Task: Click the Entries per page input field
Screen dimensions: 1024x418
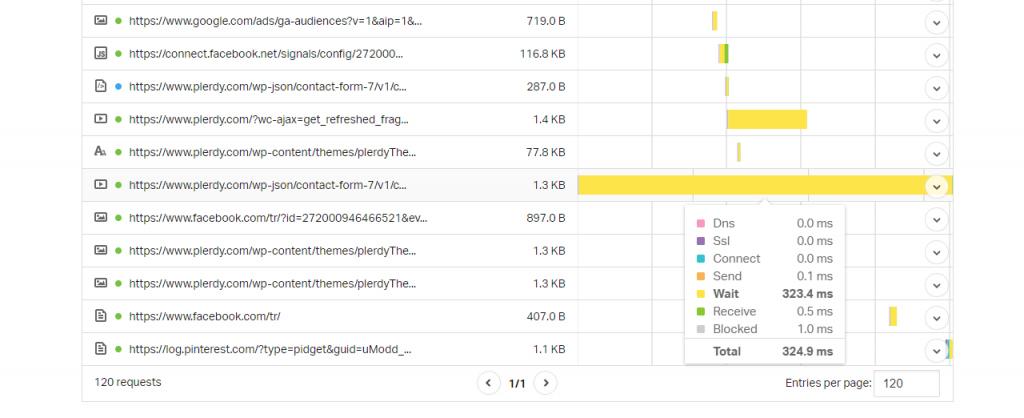Action: pos(906,383)
